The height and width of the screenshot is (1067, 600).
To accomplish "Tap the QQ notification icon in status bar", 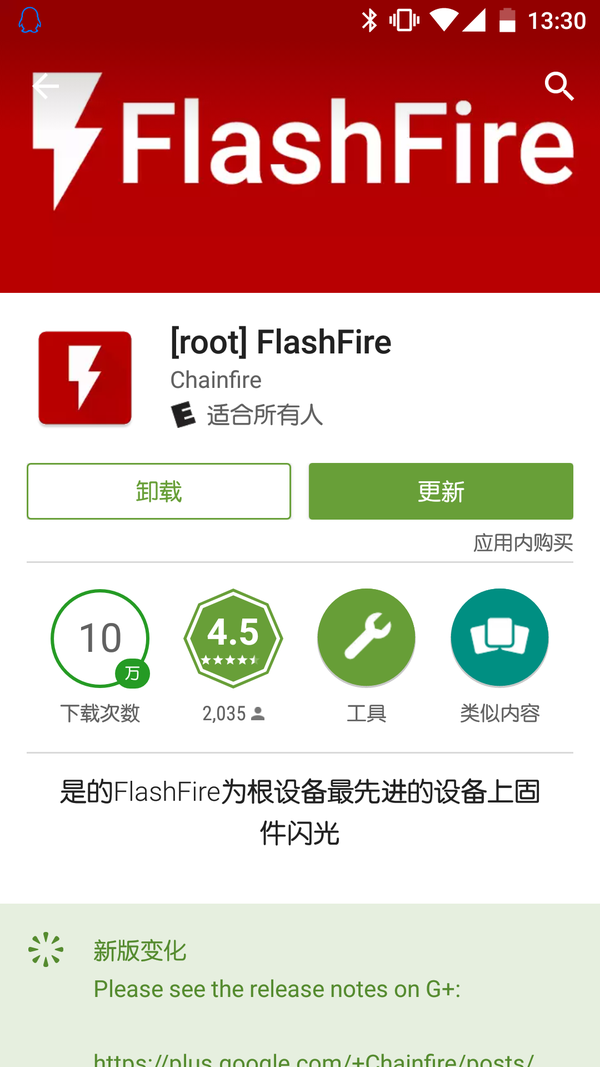I will 29,20.
